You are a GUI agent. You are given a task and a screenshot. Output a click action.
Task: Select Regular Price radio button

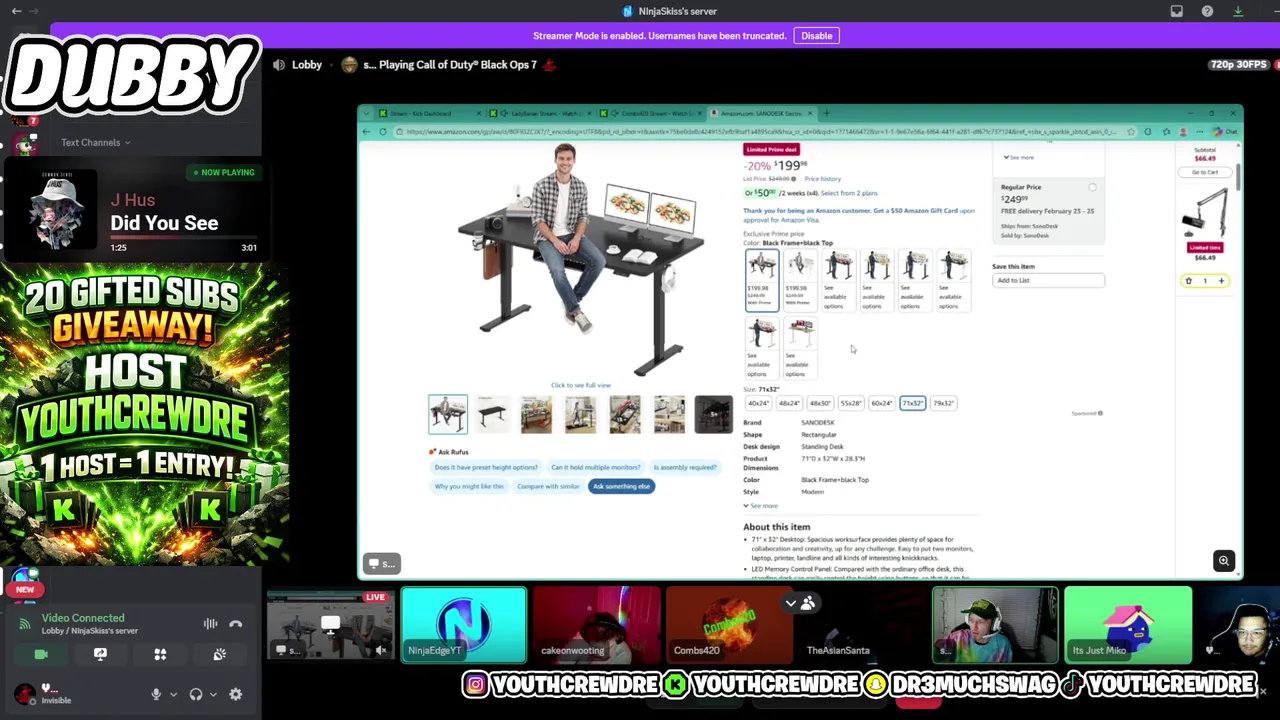[x=1092, y=188]
